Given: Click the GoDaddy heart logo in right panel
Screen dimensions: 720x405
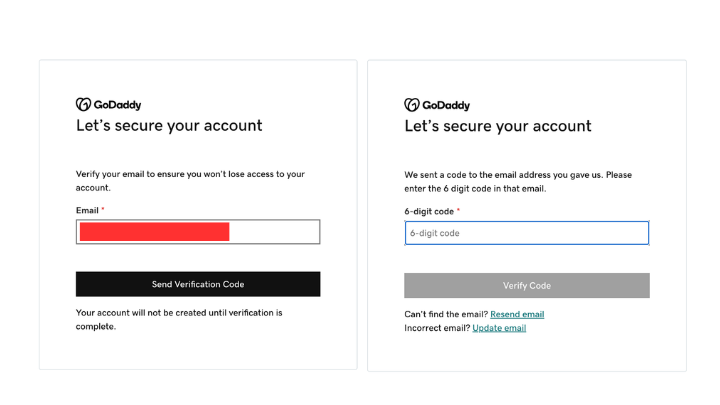Looking at the screenshot, I should click(412, 105).
